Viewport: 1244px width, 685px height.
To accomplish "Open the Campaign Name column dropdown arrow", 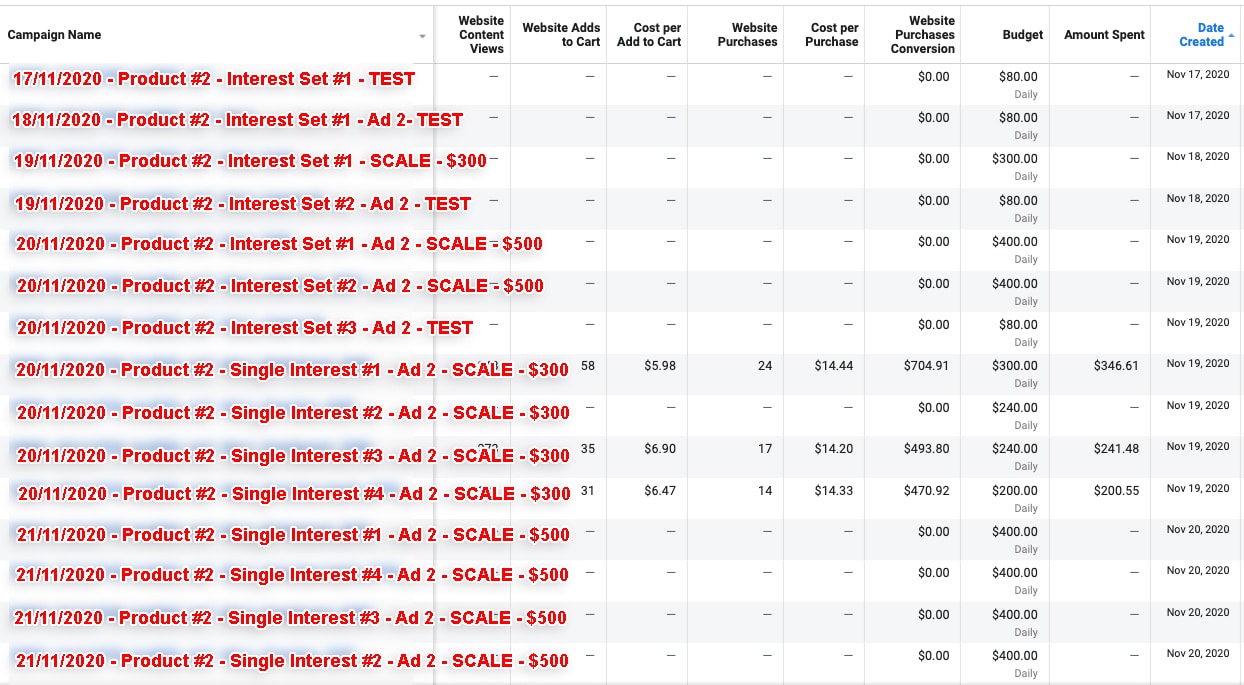I will (422, 36).
